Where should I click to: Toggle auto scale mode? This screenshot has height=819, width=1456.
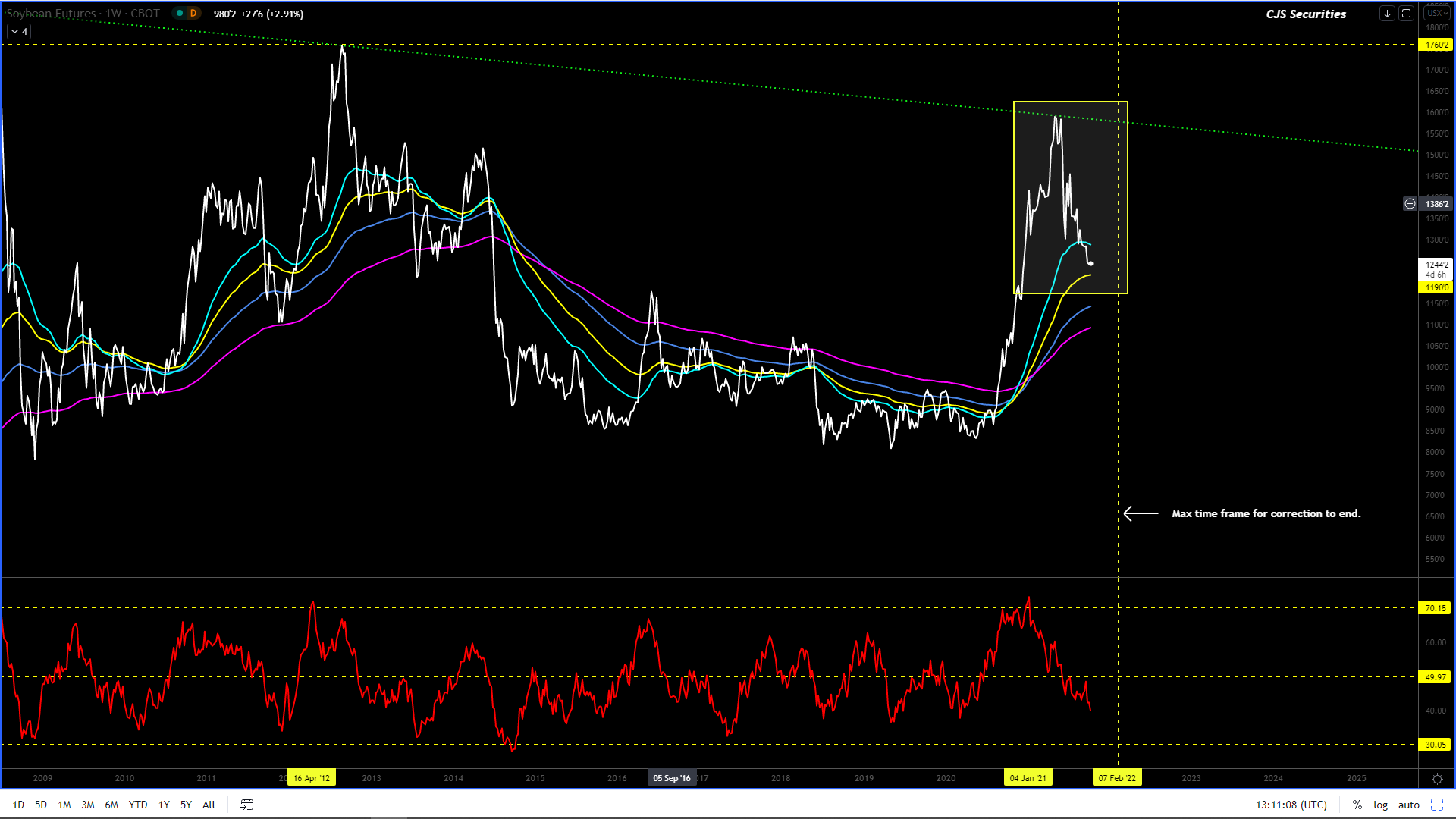click(1408, 805)
